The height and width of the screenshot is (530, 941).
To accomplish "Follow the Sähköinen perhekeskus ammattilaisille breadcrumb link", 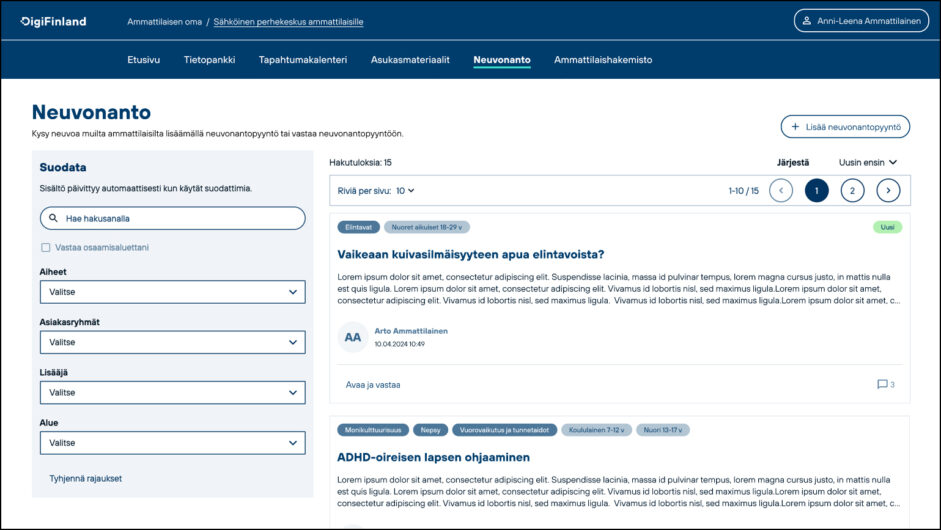I will pyautogui.click(x=289, y=22).
